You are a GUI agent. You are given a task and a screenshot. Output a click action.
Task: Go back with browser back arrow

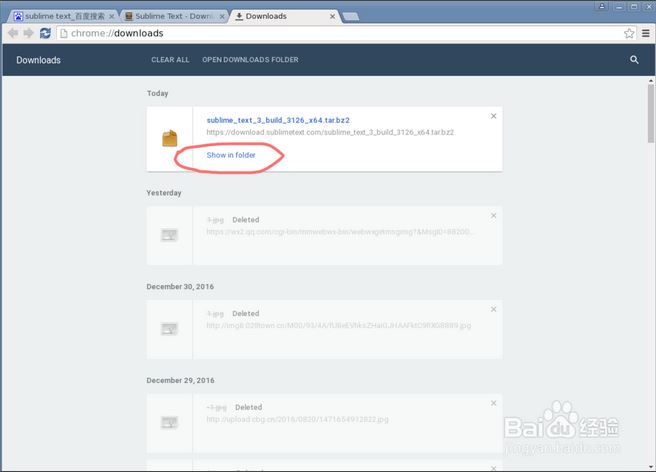point(13,33)
